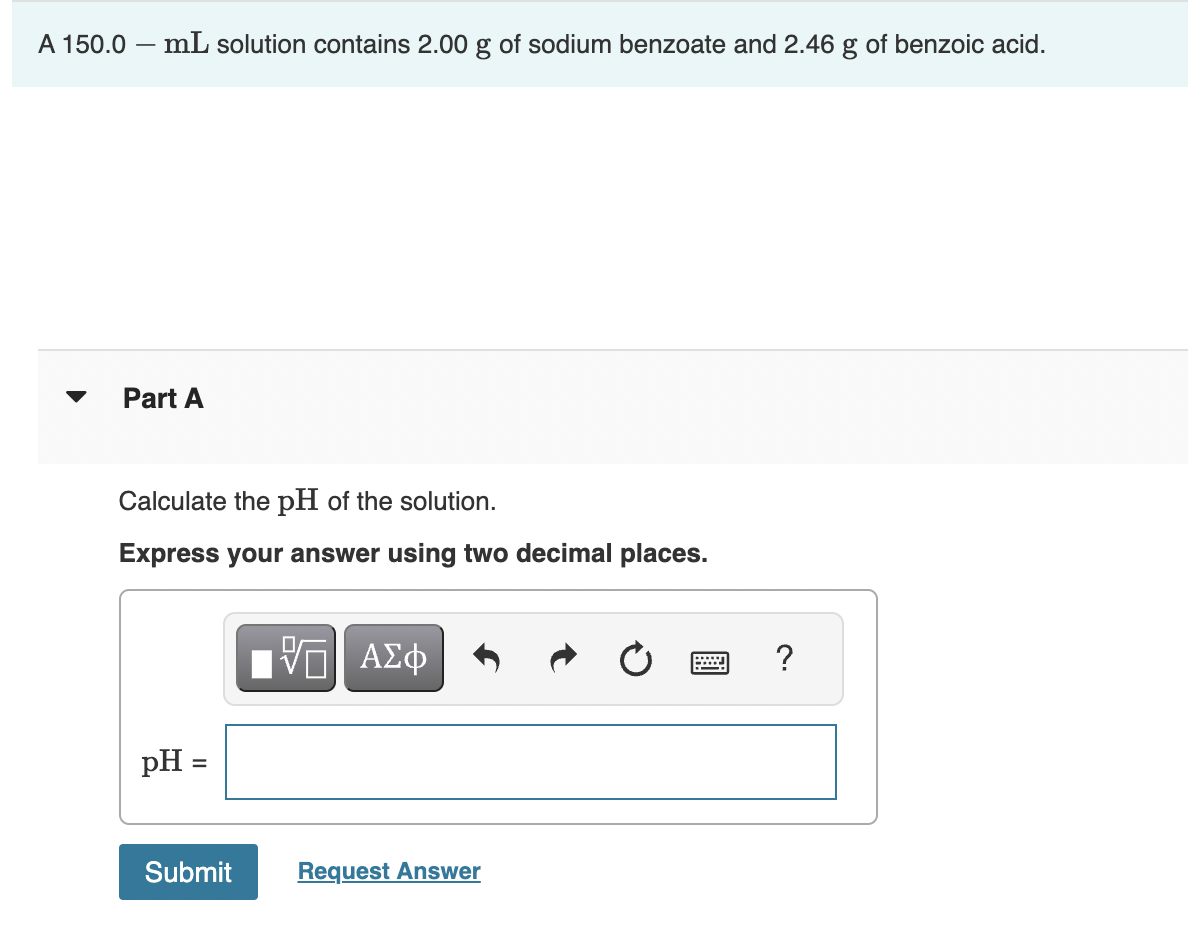Open the on-screen keyboard shortcuts
This screenshot has width=1188, height=950.
[710, 661]
